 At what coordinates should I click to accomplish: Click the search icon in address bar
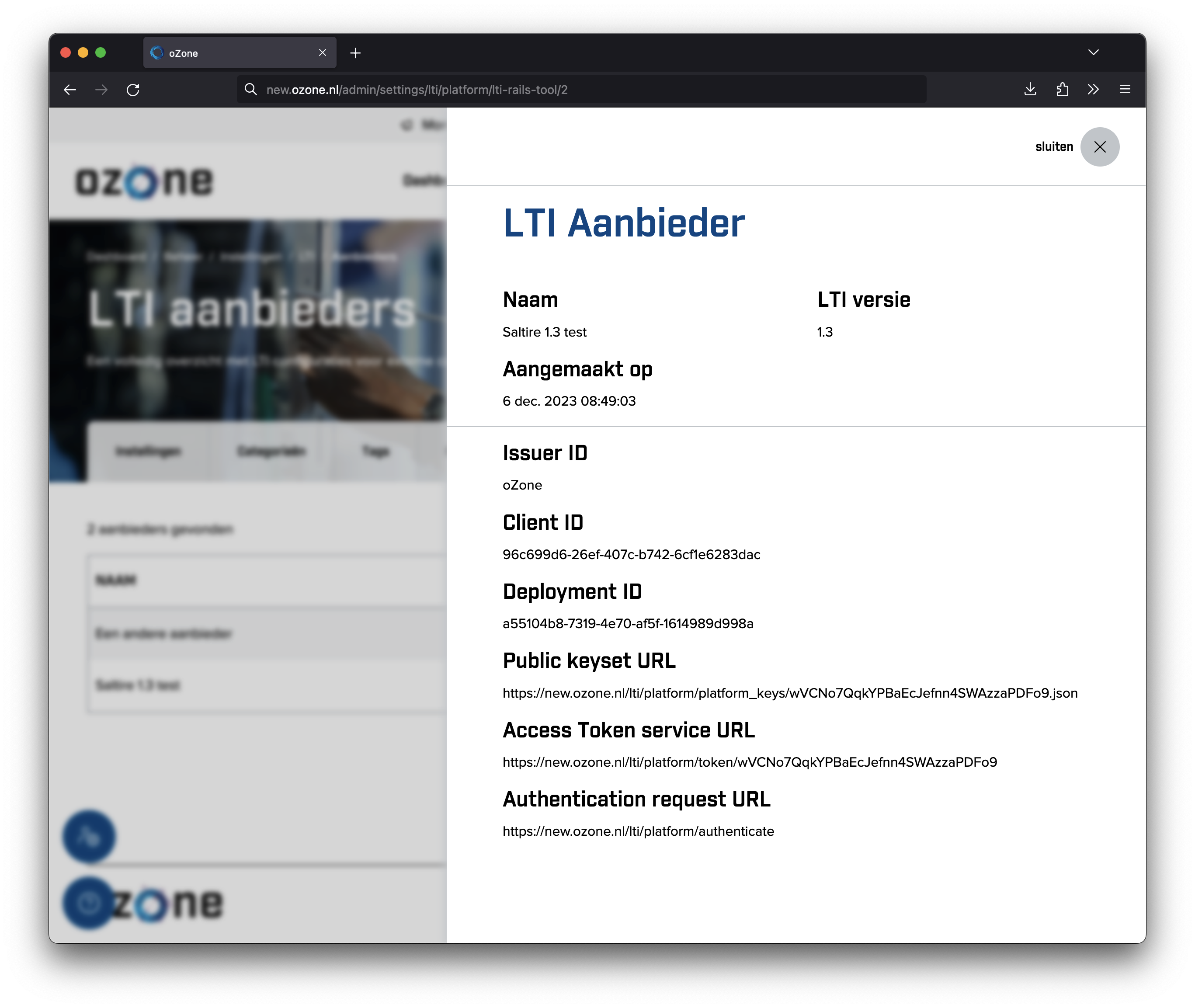(x=250, y=89)
